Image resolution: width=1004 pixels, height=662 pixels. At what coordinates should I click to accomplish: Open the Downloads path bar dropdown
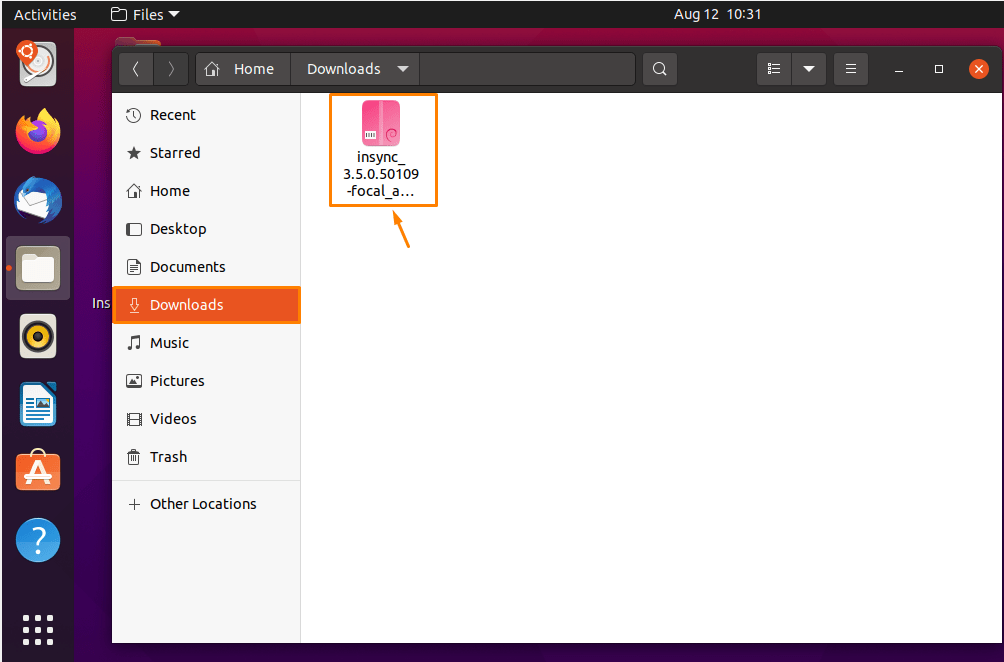(x=403, y=68)
